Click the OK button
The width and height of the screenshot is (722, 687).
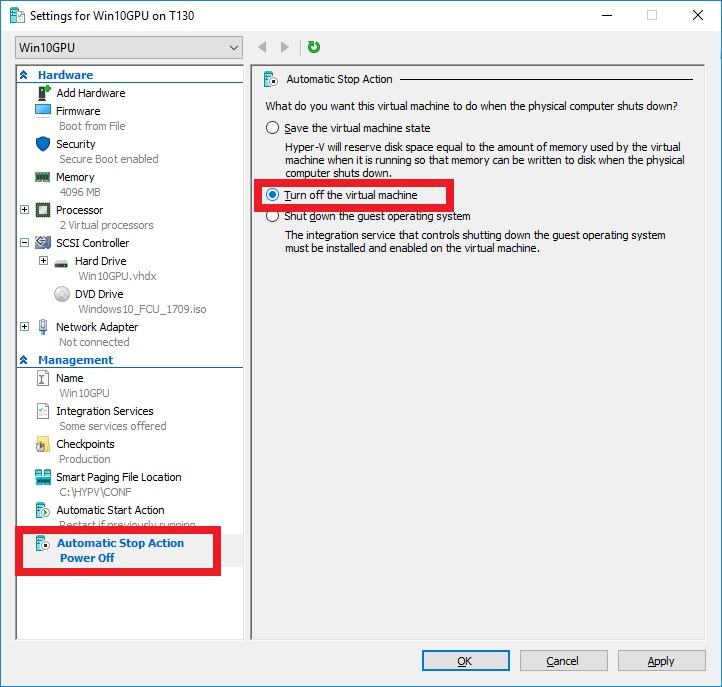pyautogui.click(x=466, y=661)
